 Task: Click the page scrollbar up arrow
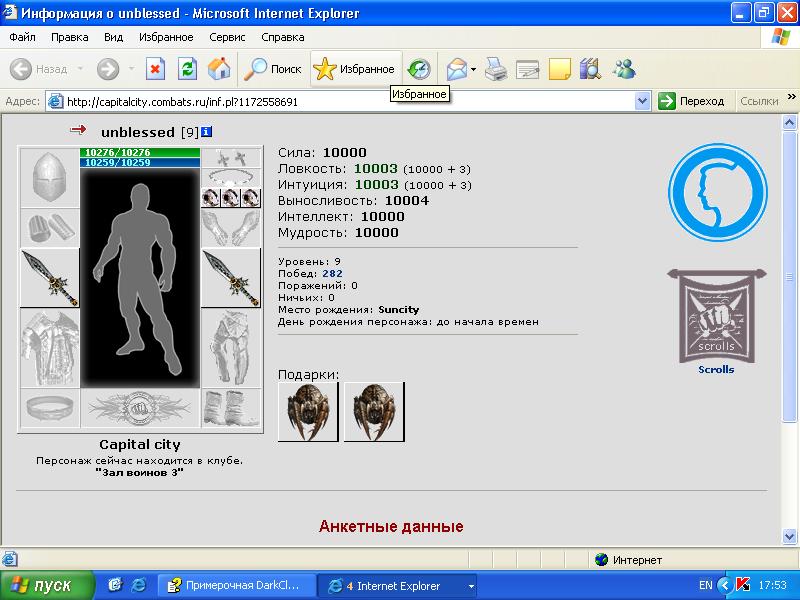pos(789,122)
